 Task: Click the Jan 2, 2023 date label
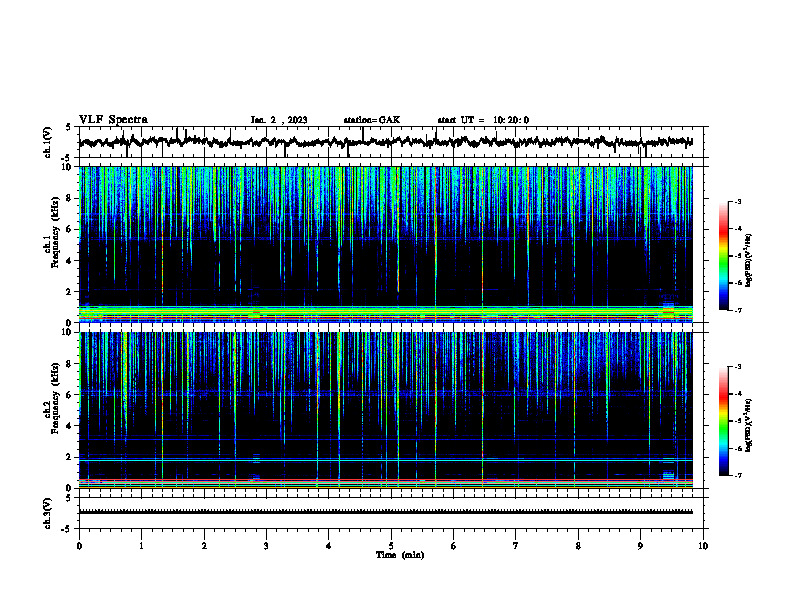[279, 120]
